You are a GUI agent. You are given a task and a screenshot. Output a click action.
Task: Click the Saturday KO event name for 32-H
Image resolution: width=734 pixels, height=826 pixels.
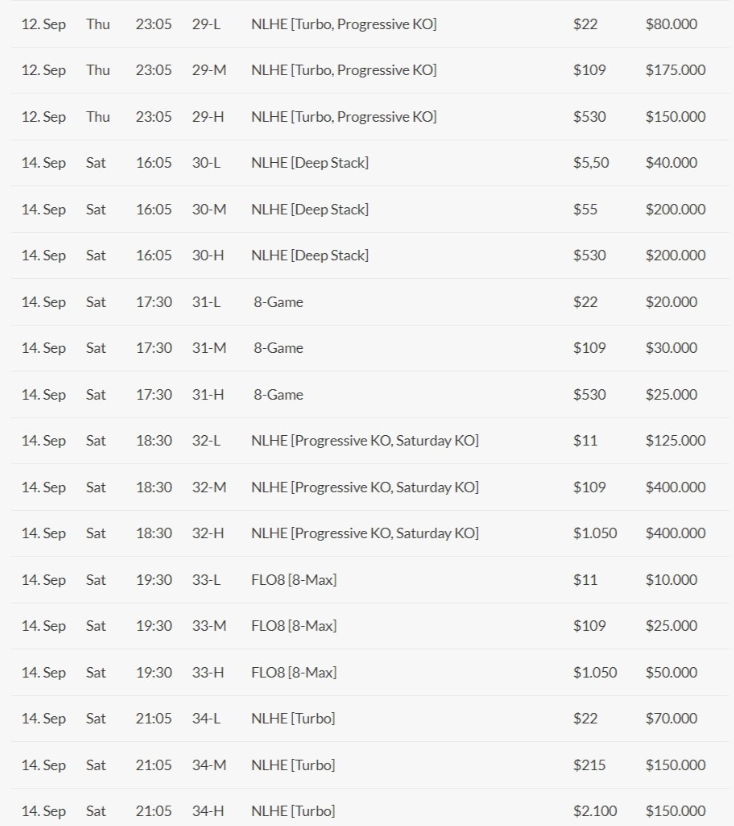pos(365,533)
